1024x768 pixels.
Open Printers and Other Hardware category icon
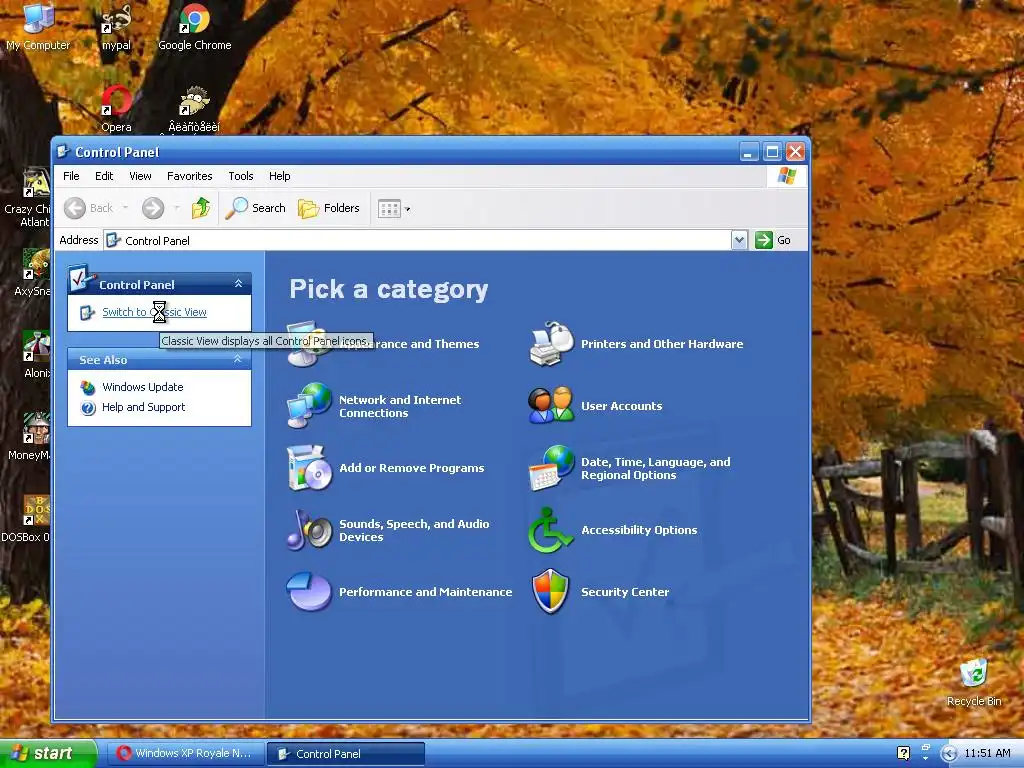point(551,344)
